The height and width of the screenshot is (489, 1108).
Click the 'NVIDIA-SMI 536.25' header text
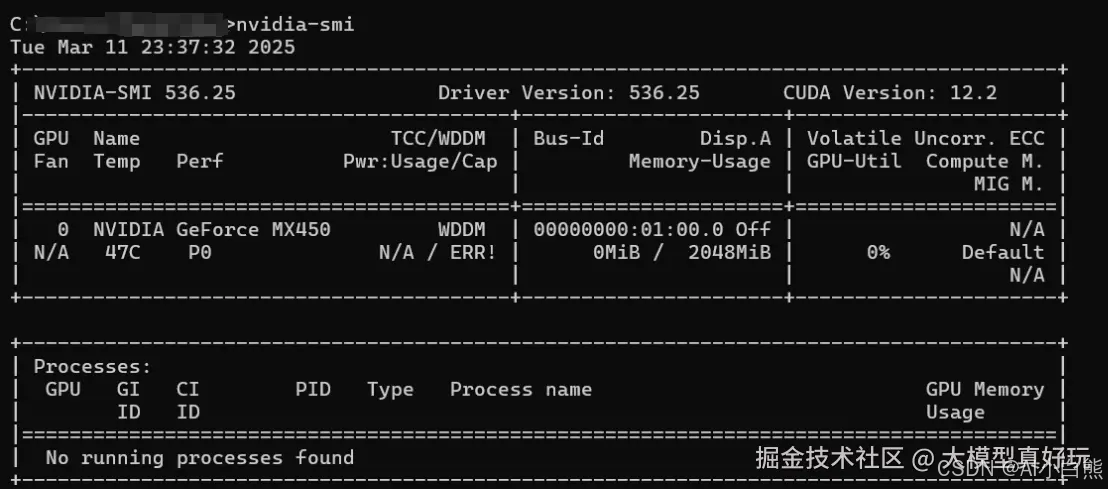coord(134,93)
